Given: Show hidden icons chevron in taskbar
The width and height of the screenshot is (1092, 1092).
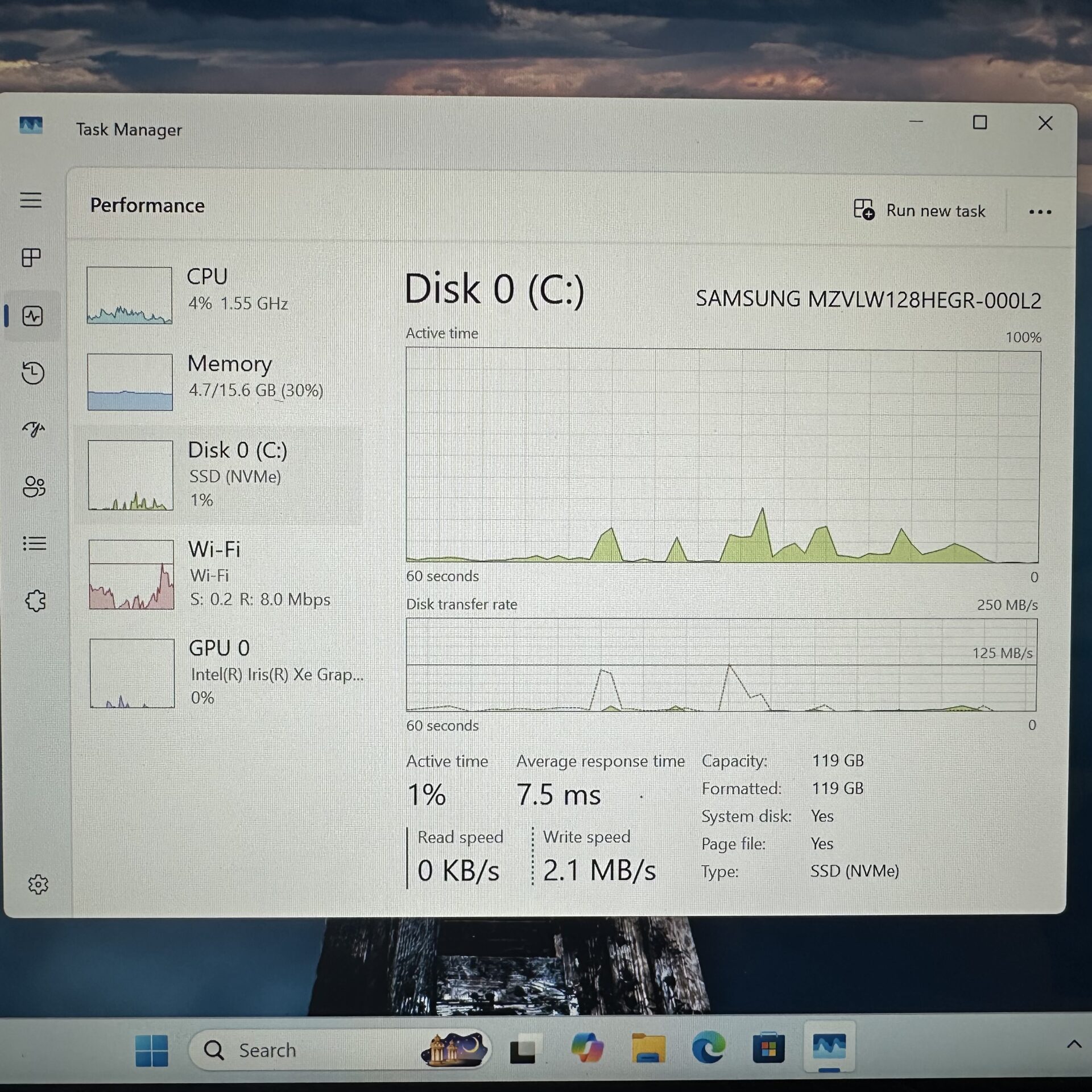Looking at the screenshot, I should click(x=1074, y=1044).
